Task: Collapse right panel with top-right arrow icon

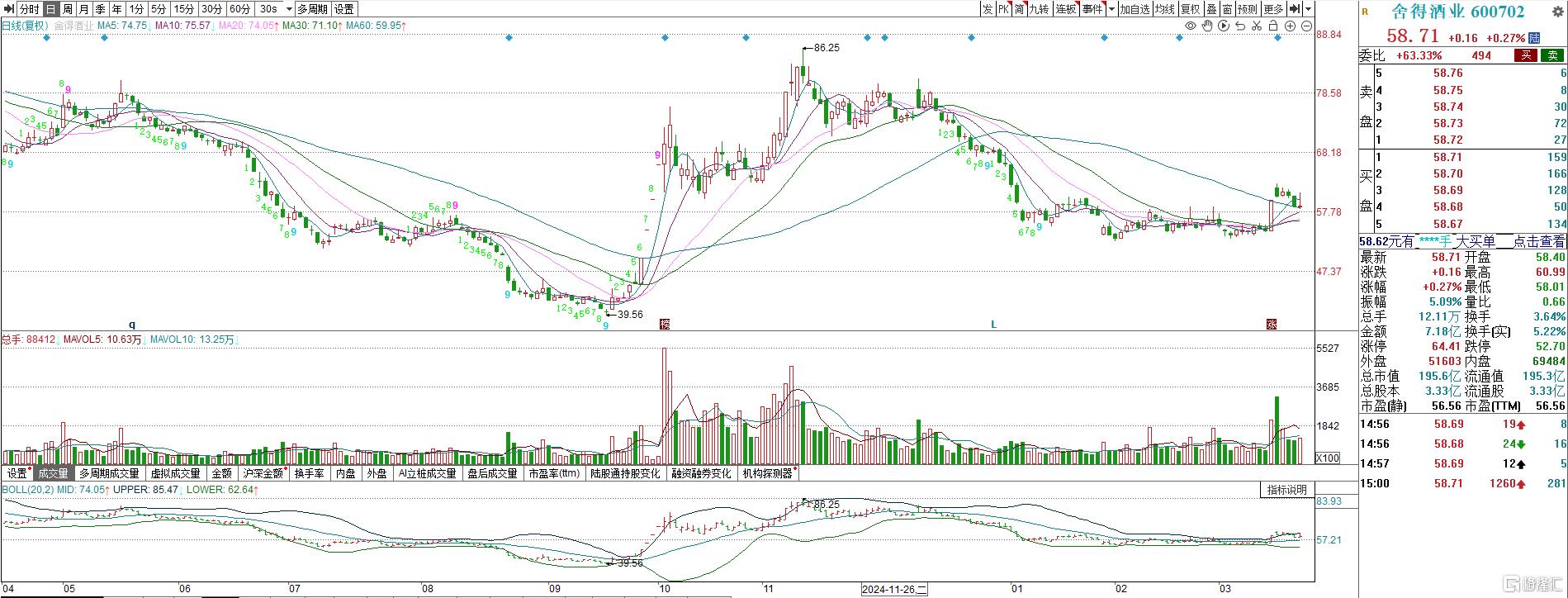Action: (1295, 9)
